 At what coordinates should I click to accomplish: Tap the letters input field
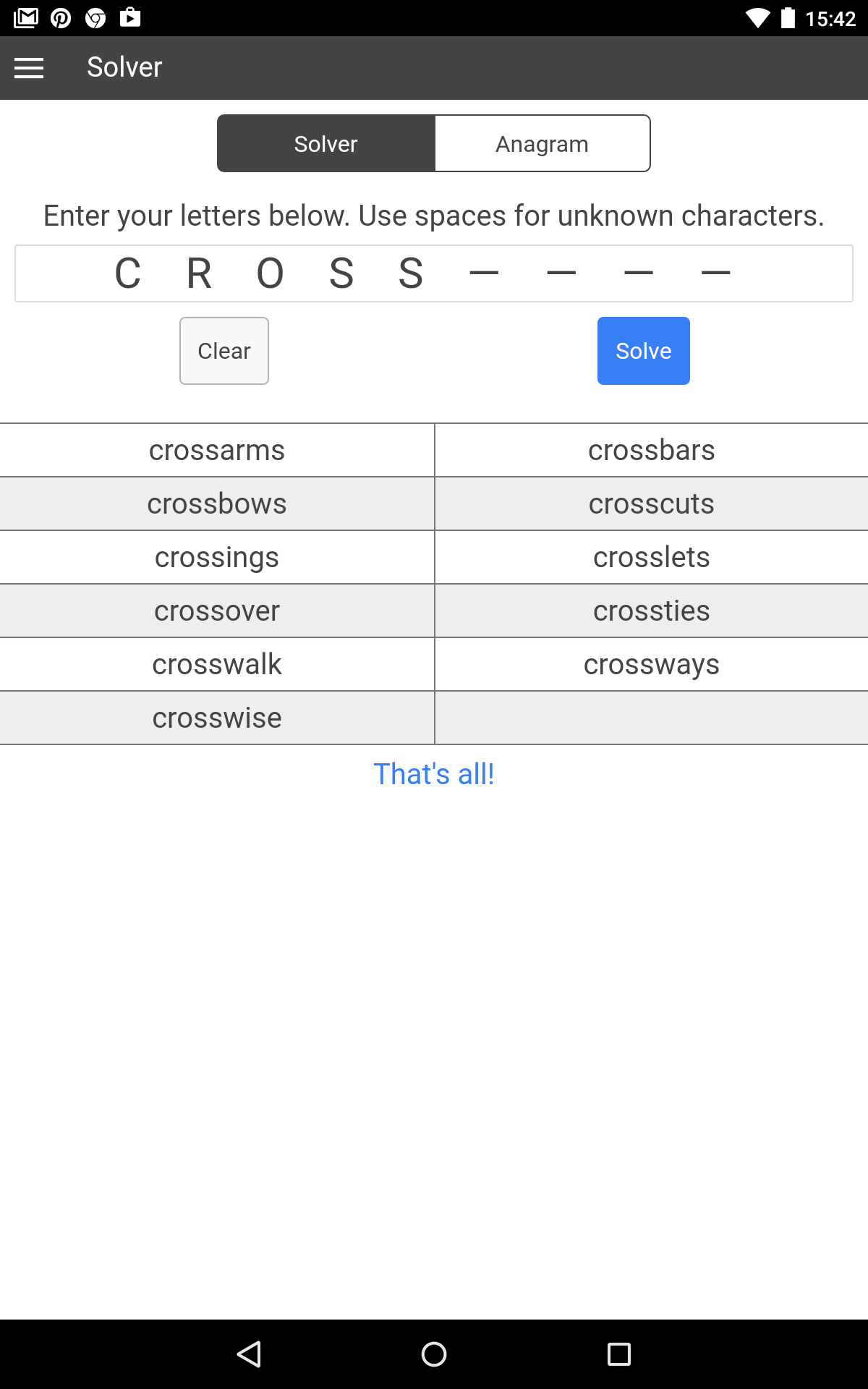434,273
